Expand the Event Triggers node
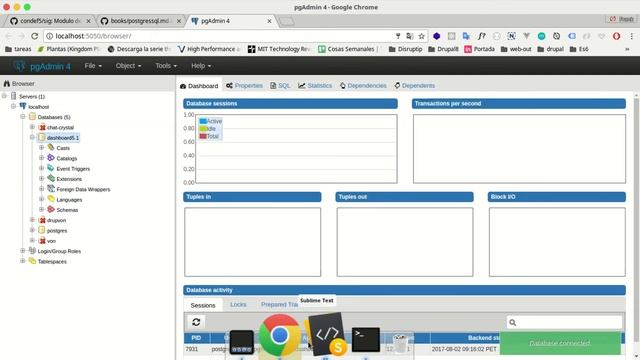 coord(42,168)
